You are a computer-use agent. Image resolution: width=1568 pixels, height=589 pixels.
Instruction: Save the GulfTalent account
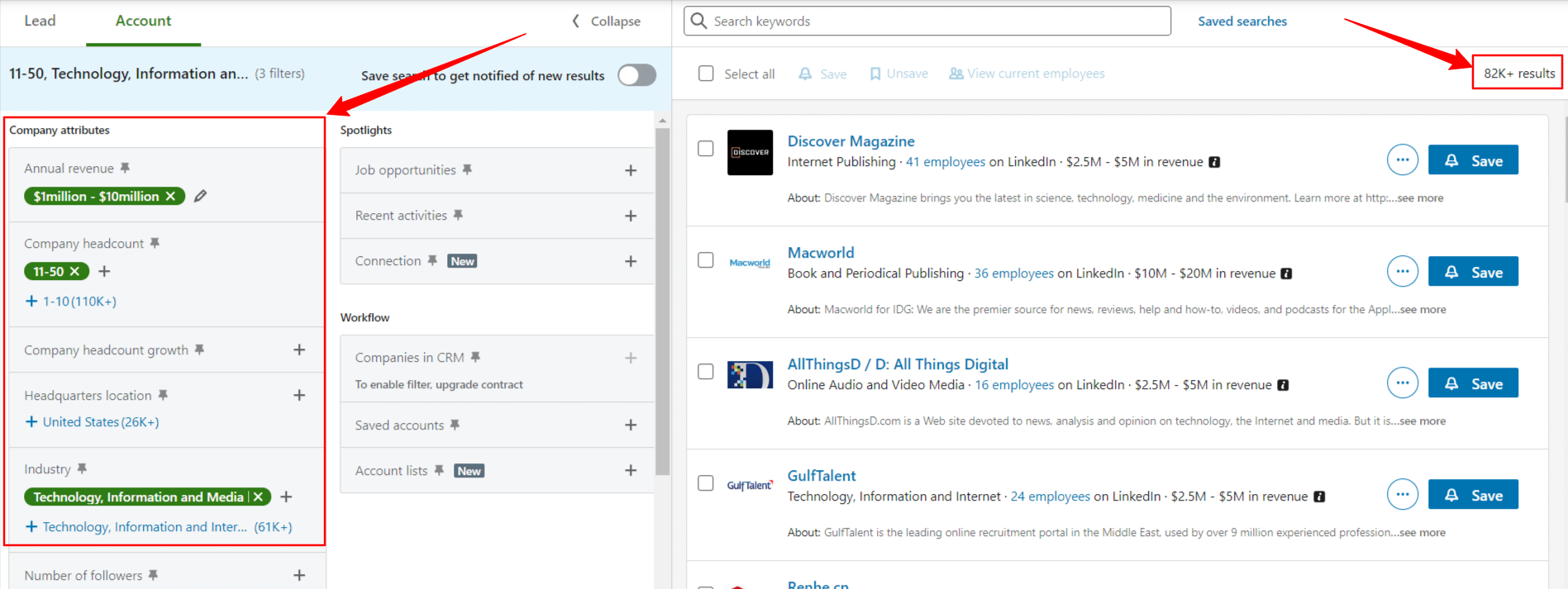coord(1472,495)
